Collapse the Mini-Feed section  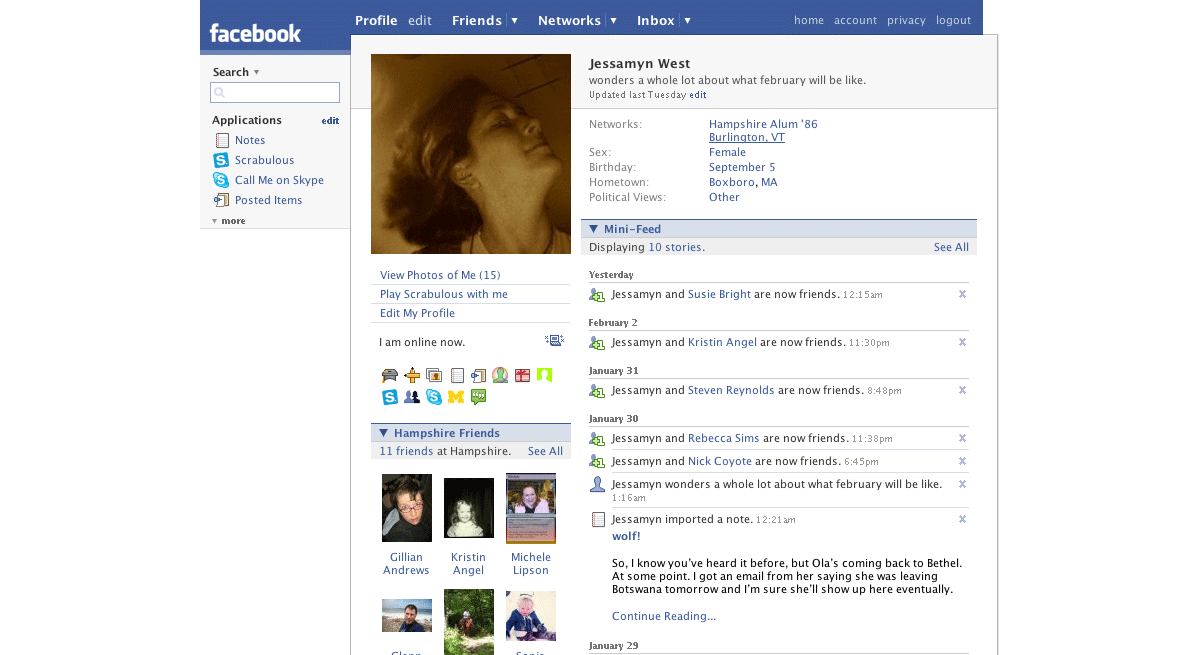tap(593, 229)
